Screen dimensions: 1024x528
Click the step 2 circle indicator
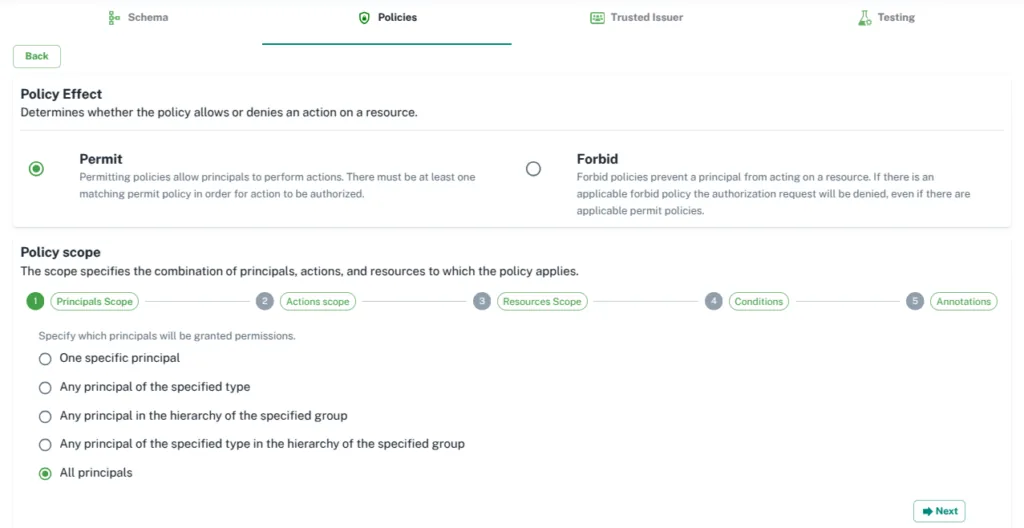coord(264,301)
